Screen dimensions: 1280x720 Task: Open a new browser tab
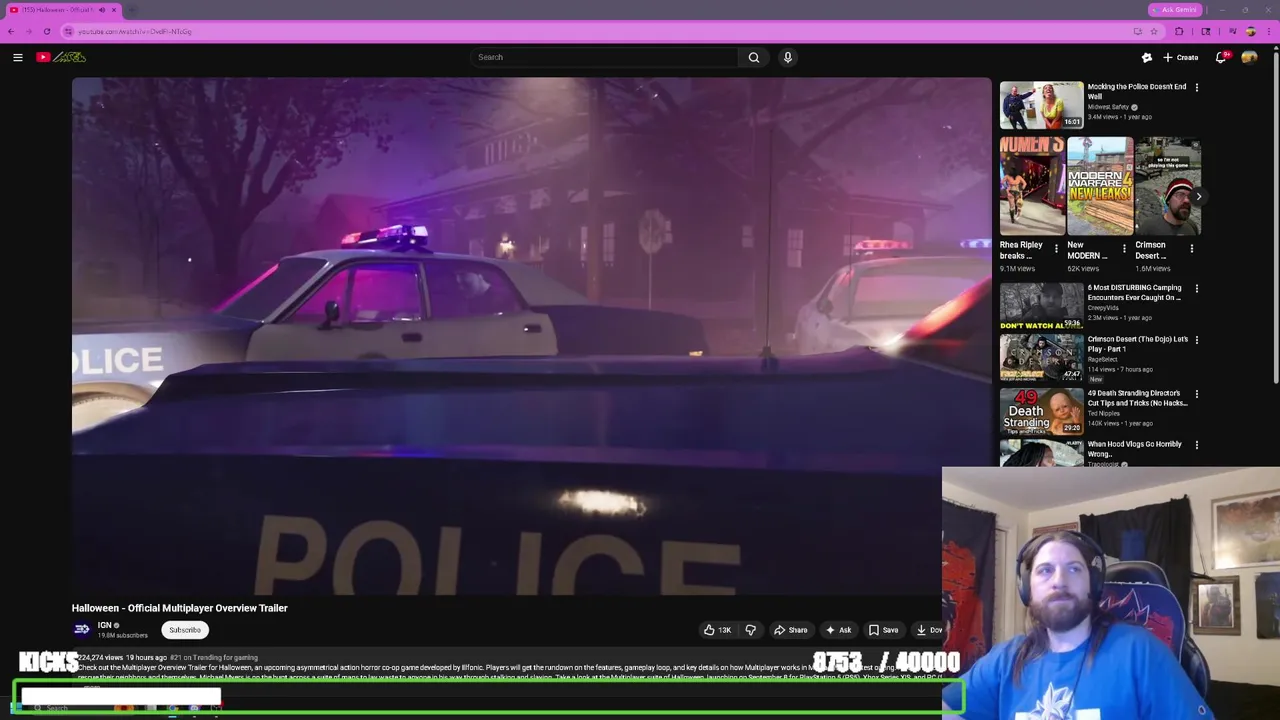132,10
